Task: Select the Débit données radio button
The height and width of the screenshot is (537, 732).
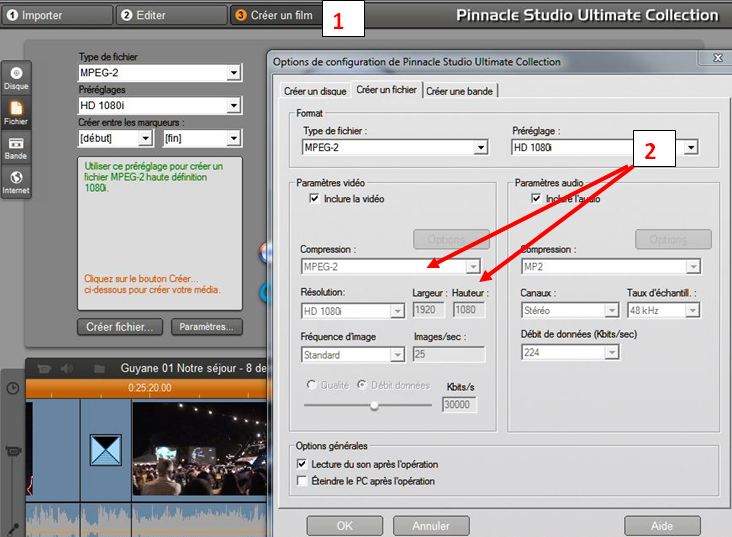Action: 362,385
